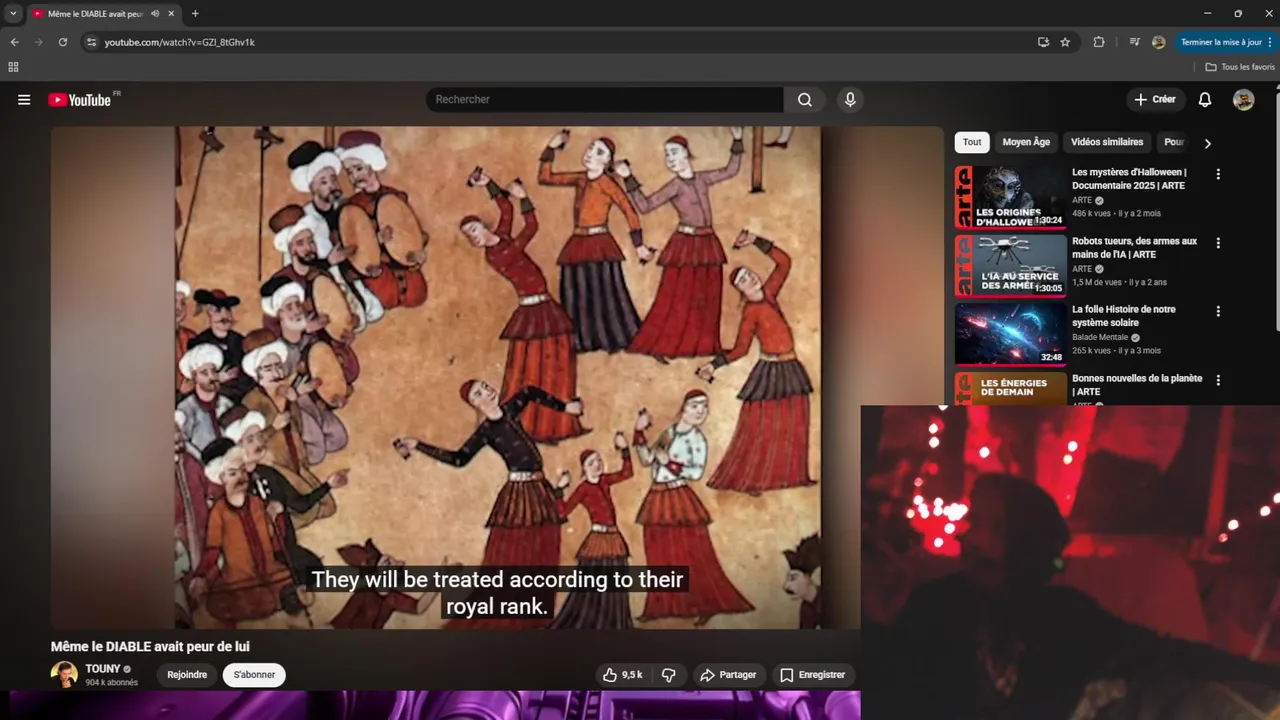Reload the page with refresh icon

[63, 42]
